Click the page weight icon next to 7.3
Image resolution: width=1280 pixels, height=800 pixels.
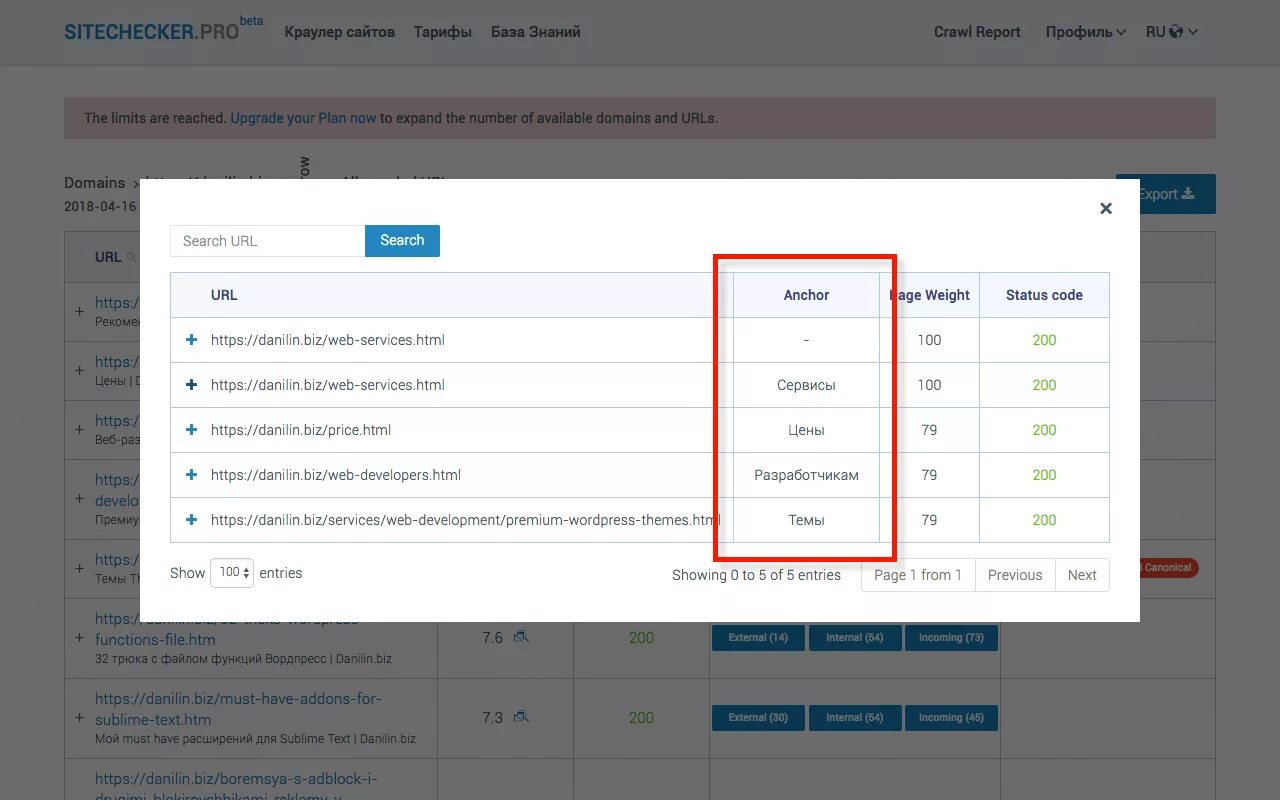(x=521, y=717)
